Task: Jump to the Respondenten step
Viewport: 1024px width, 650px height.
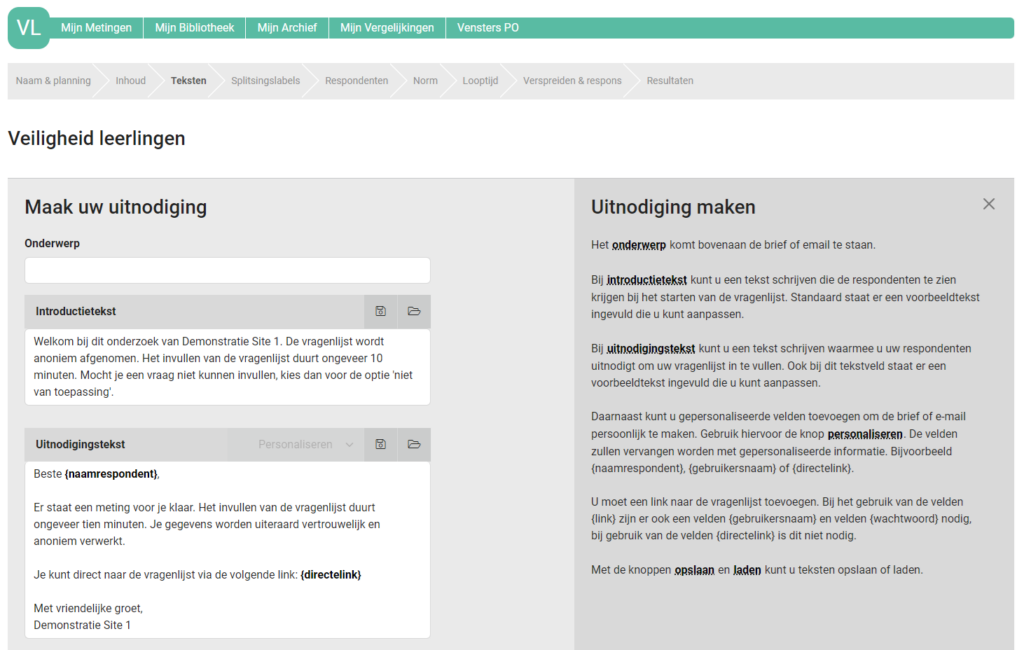Action: 356,81
